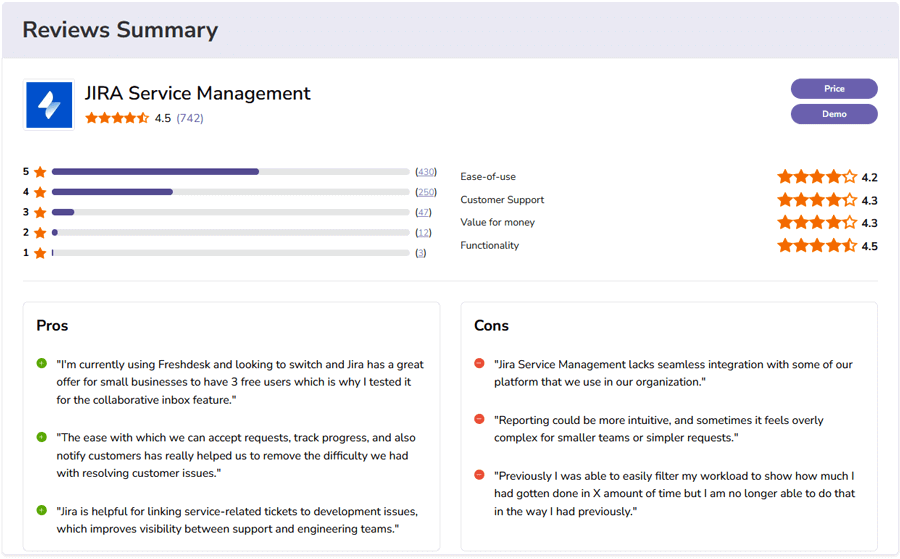Click the JIRA Service Management logo
This screenshot has width=900, height=559.
(x=49, y=104)
